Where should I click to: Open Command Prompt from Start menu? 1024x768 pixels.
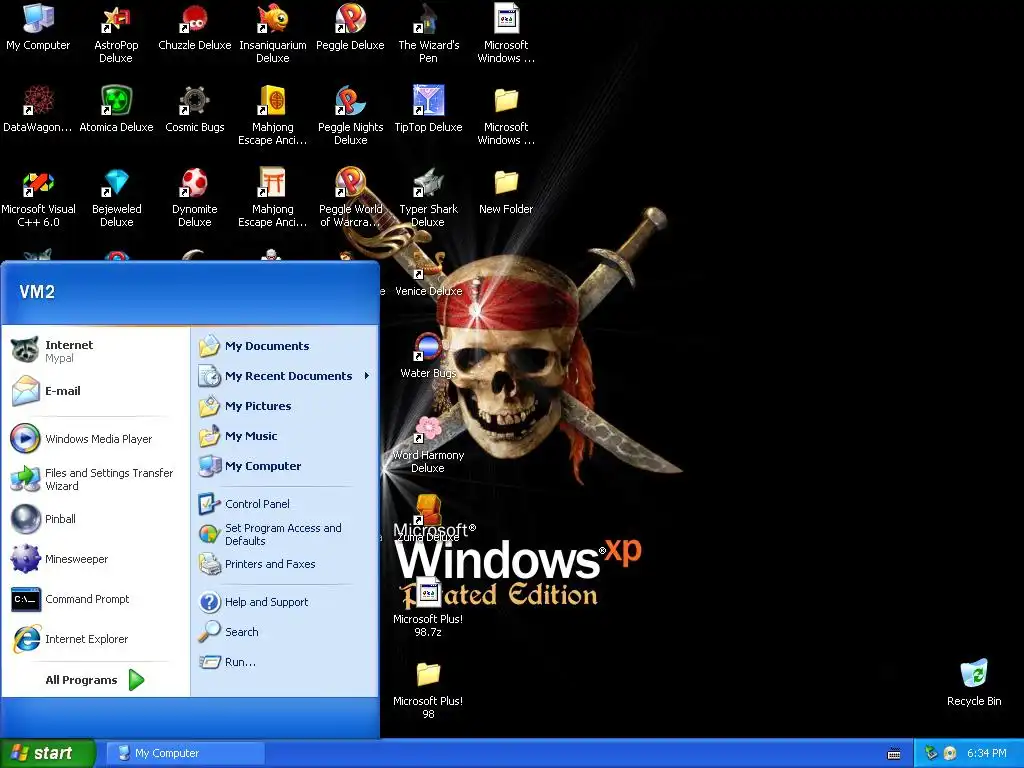click(95, 599)
